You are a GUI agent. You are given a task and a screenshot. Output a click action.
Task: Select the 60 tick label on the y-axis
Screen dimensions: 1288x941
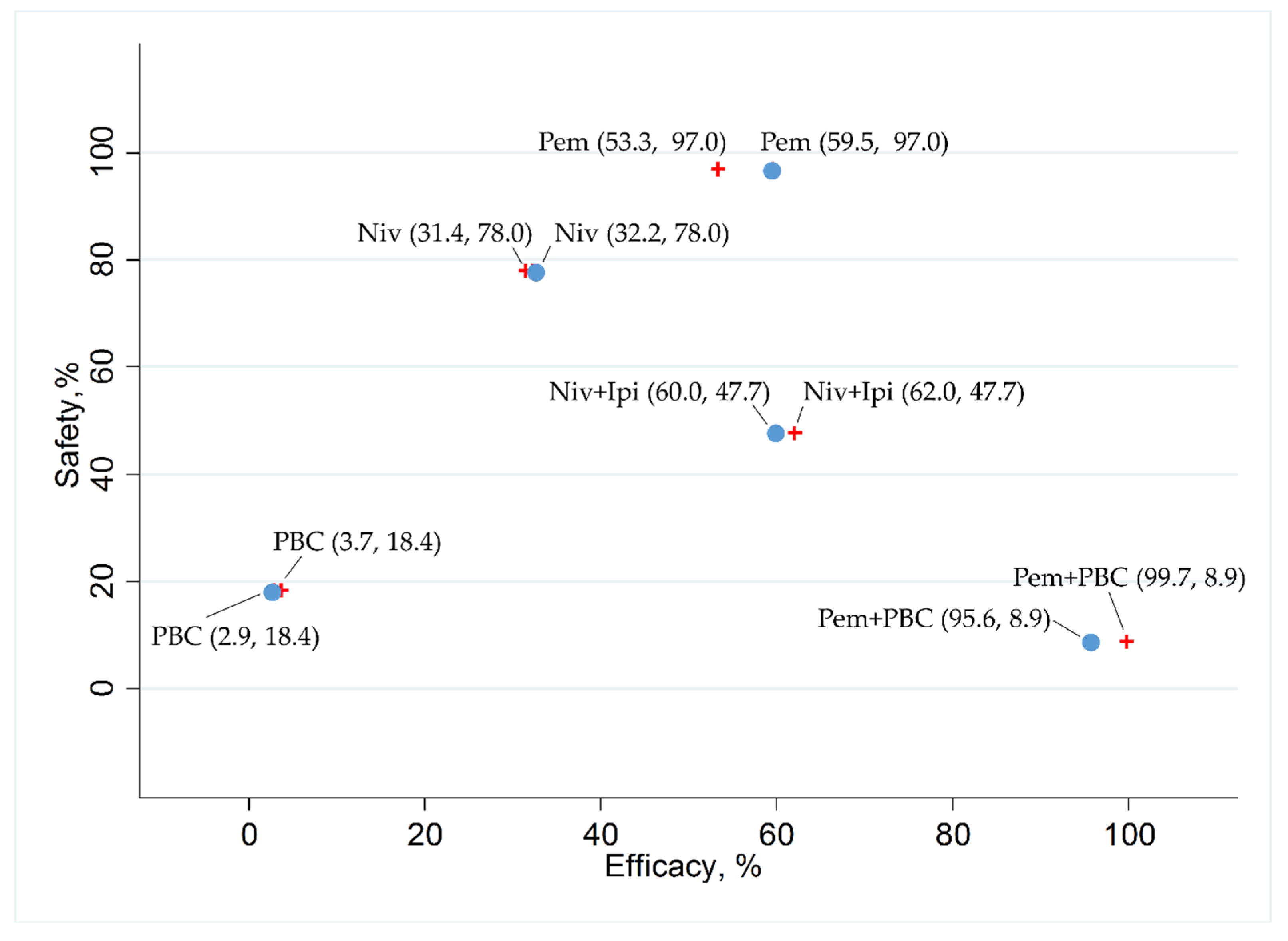pos(103,367)
